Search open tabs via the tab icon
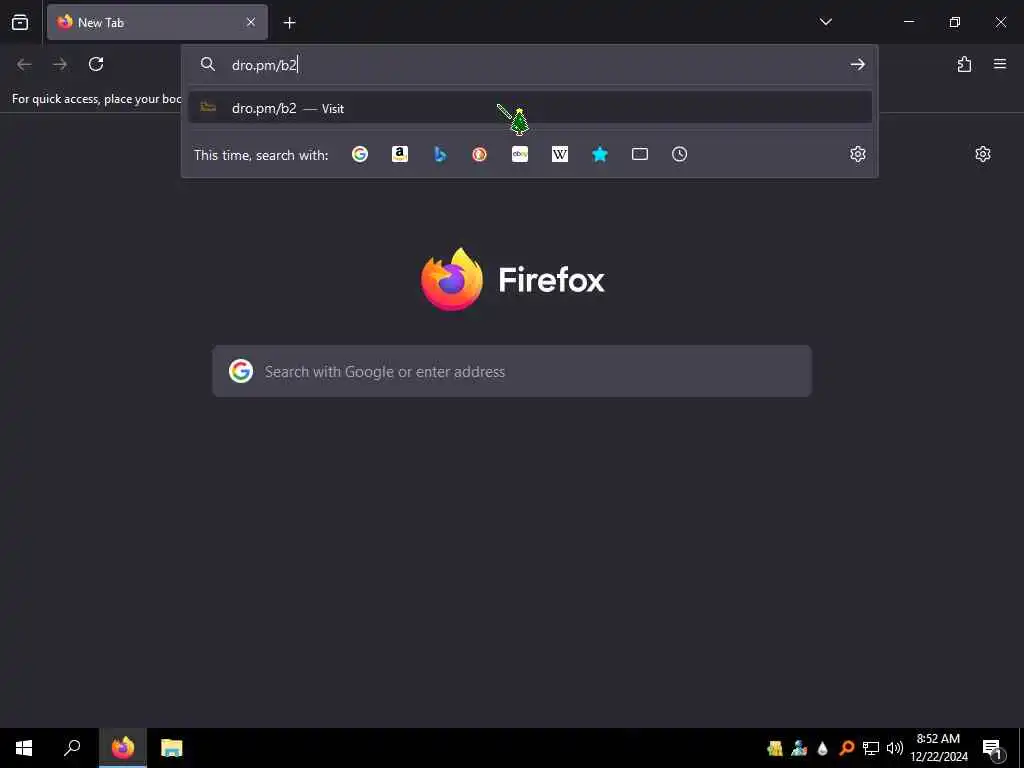Screen dimensions: 1024x768 [640, 154]
